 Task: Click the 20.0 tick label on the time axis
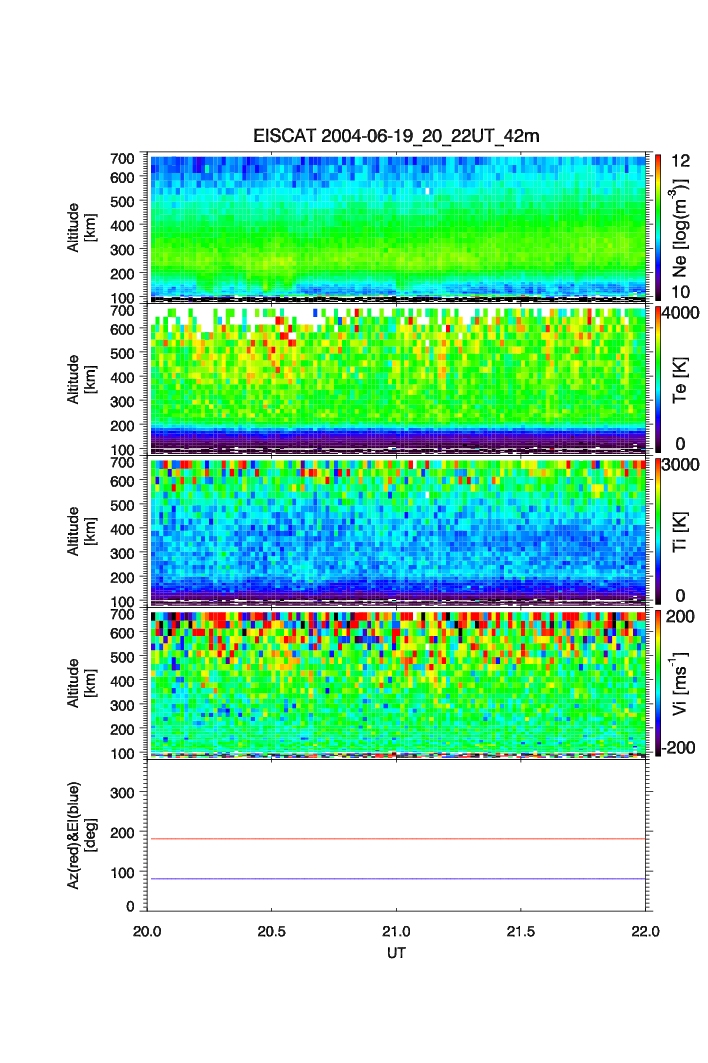tap(148, 931)
